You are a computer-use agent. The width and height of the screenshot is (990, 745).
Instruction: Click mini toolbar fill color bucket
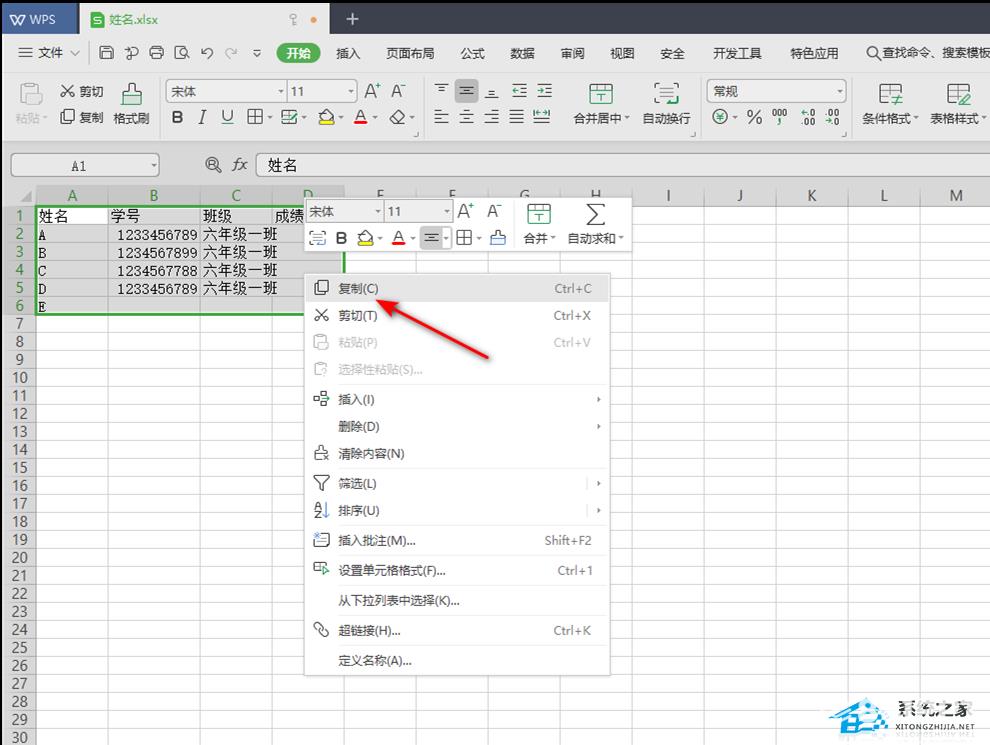[x=365, y=238]
